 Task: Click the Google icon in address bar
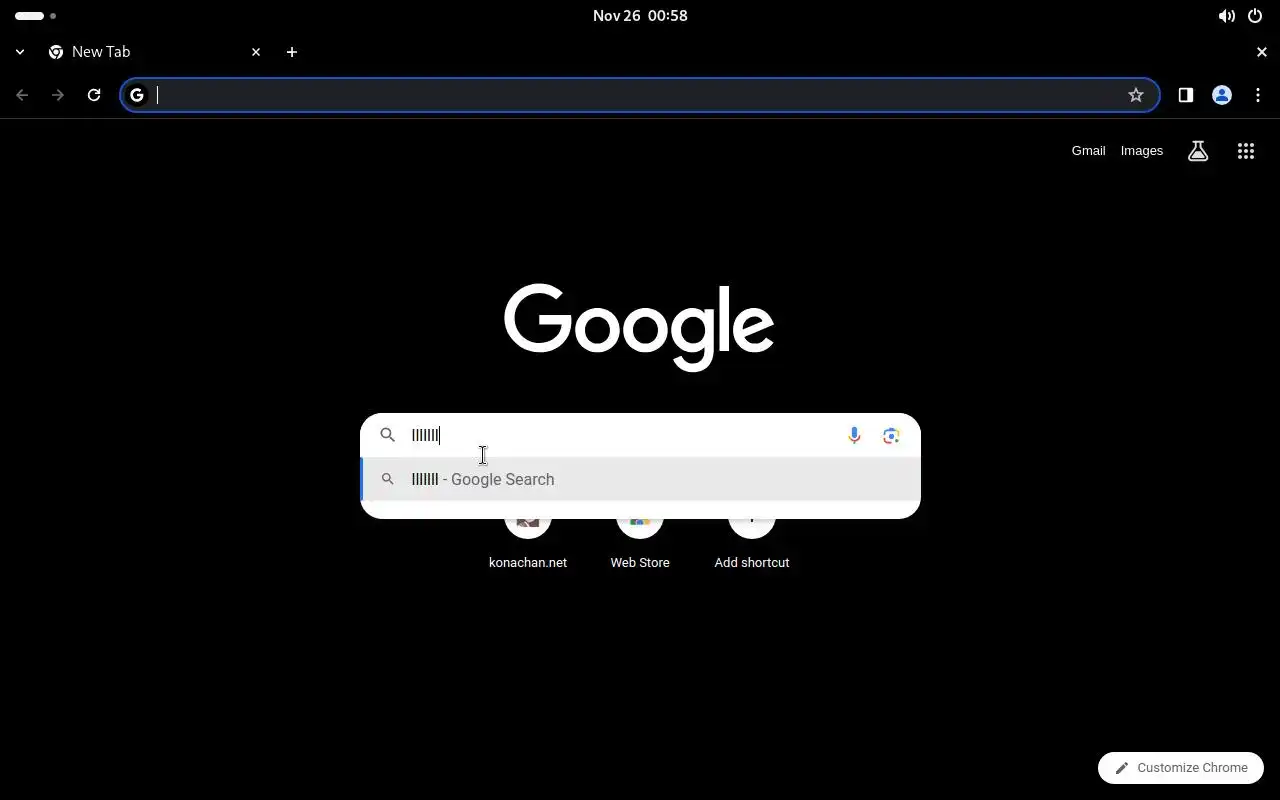coord(137,95)
